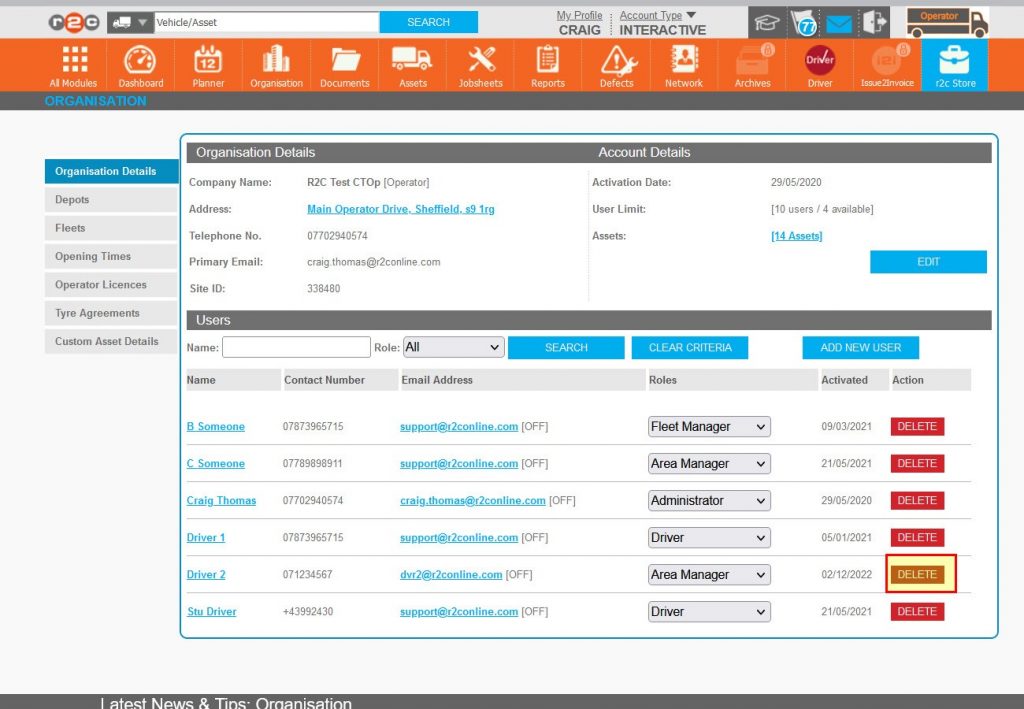Open the Archives module
The width and height of the screenshot is (1024, 709).
click(x=751, y=62)
